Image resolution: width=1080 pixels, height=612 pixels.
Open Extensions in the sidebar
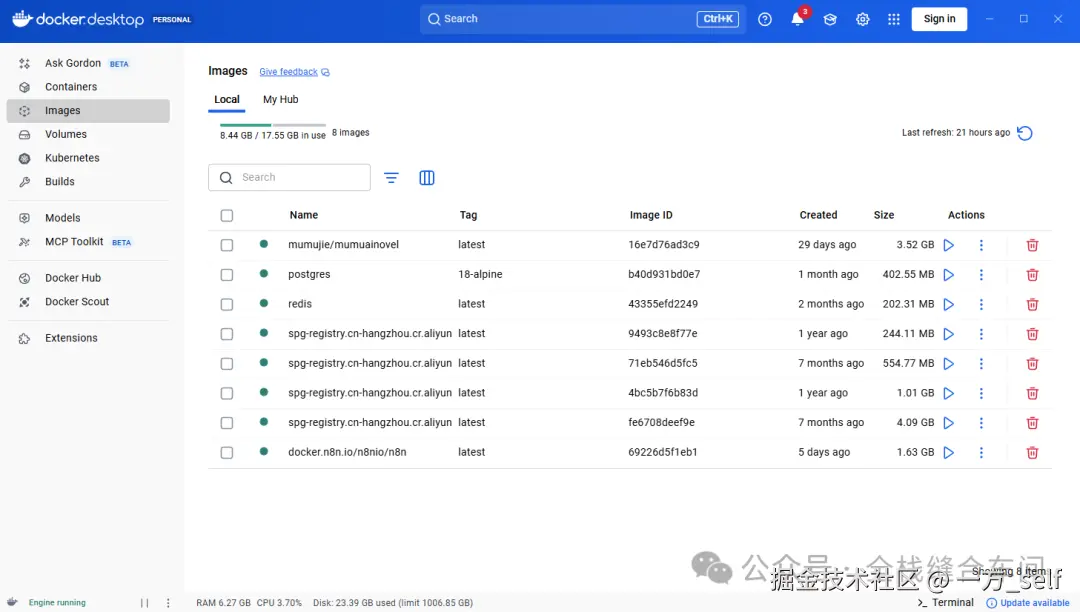tap(88, 338)
